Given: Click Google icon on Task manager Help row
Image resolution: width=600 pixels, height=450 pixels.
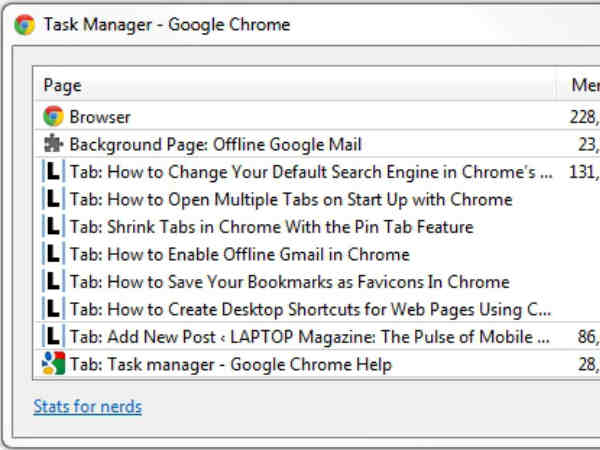Looking at the screenshot, I should click(x=53, y=364).
